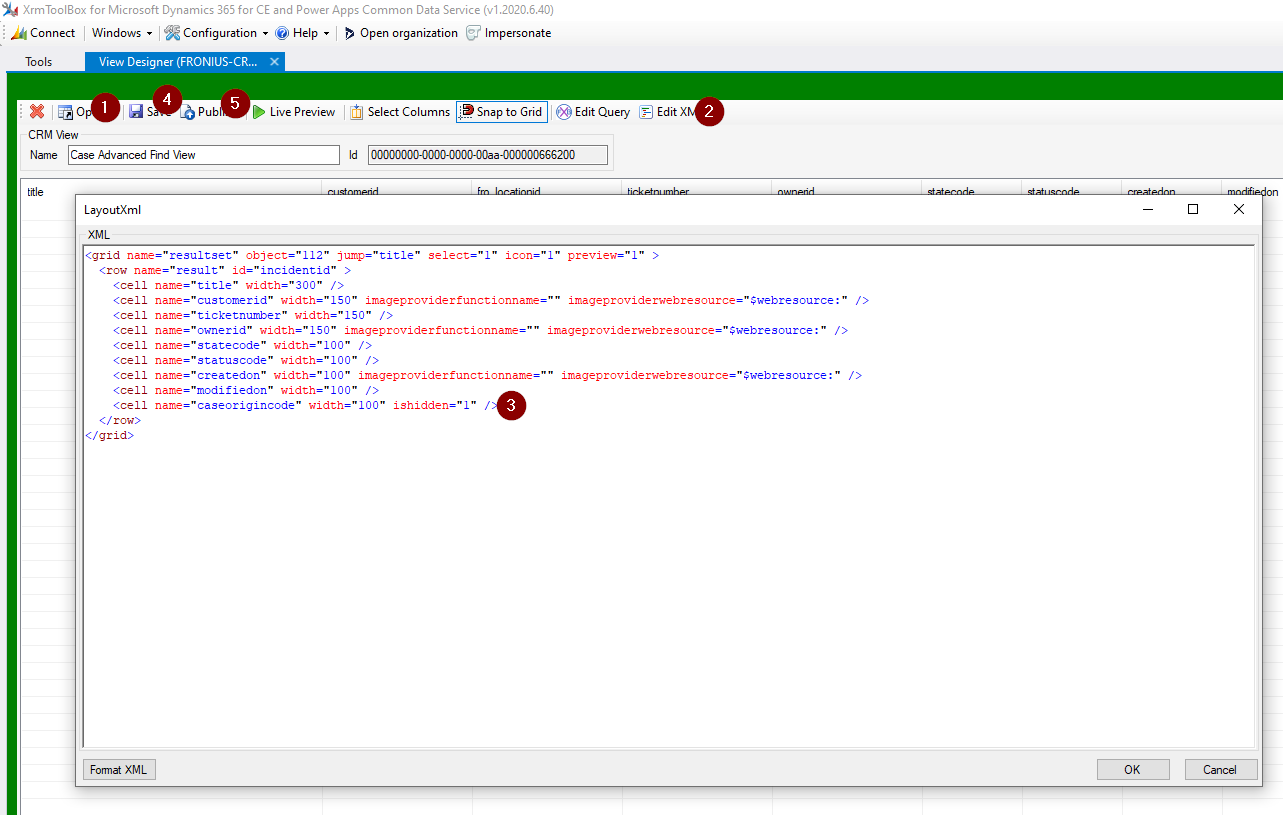Click the cell name="createdon" XML line
Screen dimensions: 1283x815
click(487, 375)
